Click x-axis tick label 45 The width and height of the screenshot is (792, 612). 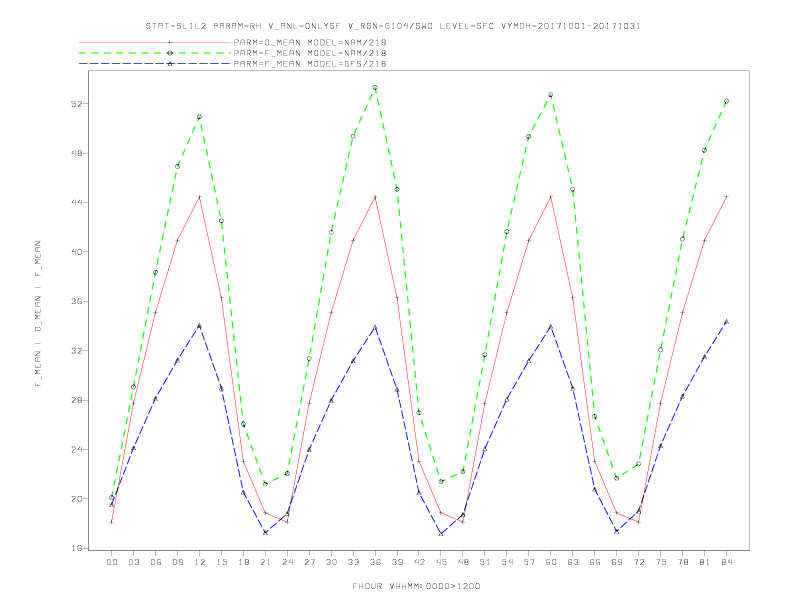(x=441, y=562)
